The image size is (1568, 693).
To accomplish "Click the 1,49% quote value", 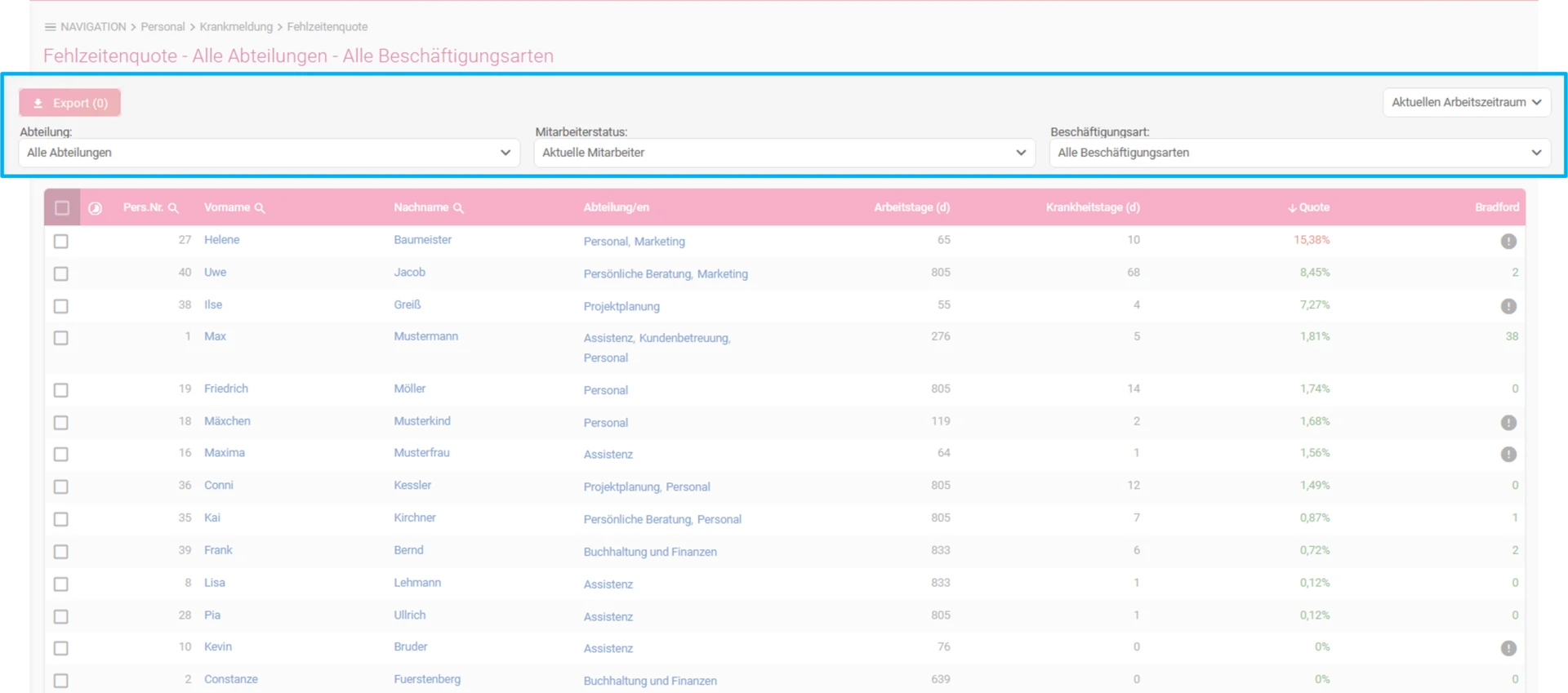I will (x=1315, y=485).
